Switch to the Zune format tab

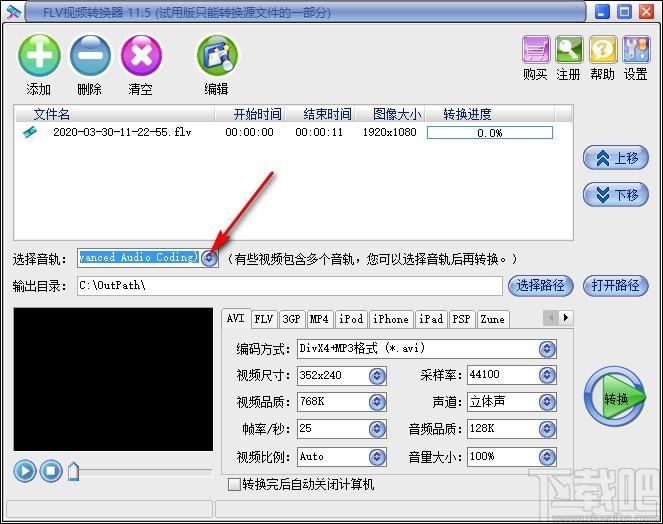(493, 319)
